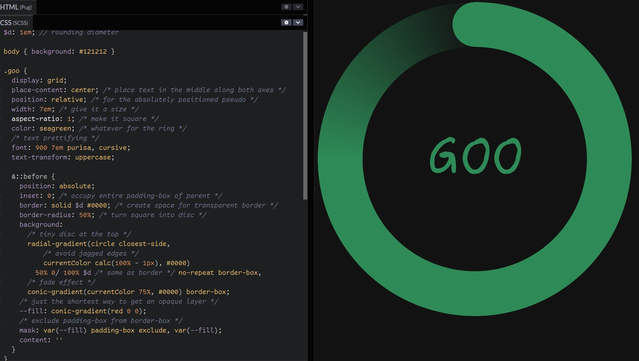Click the 'border-radius: 50%;' declaration

tap(57, 215)
